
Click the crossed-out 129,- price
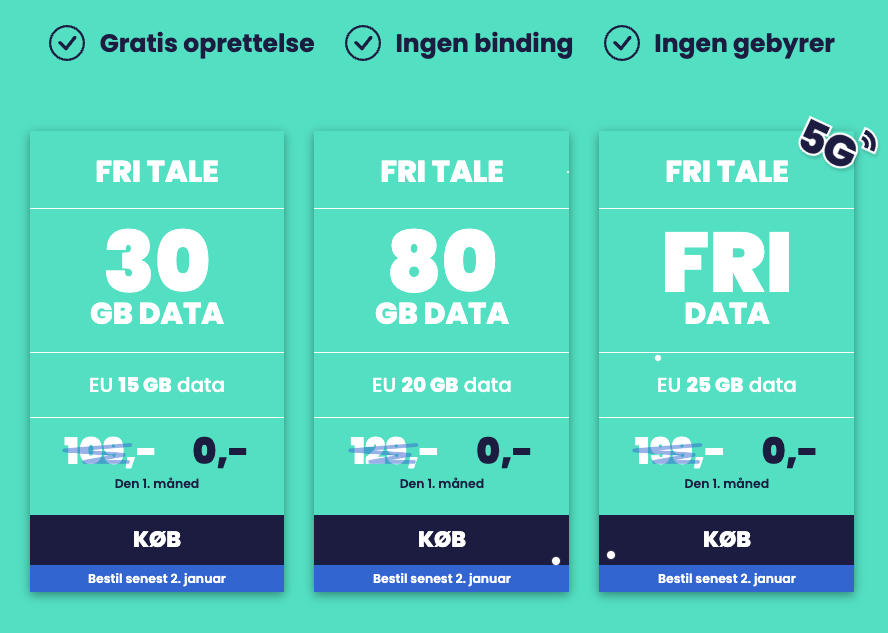point(394,451)
